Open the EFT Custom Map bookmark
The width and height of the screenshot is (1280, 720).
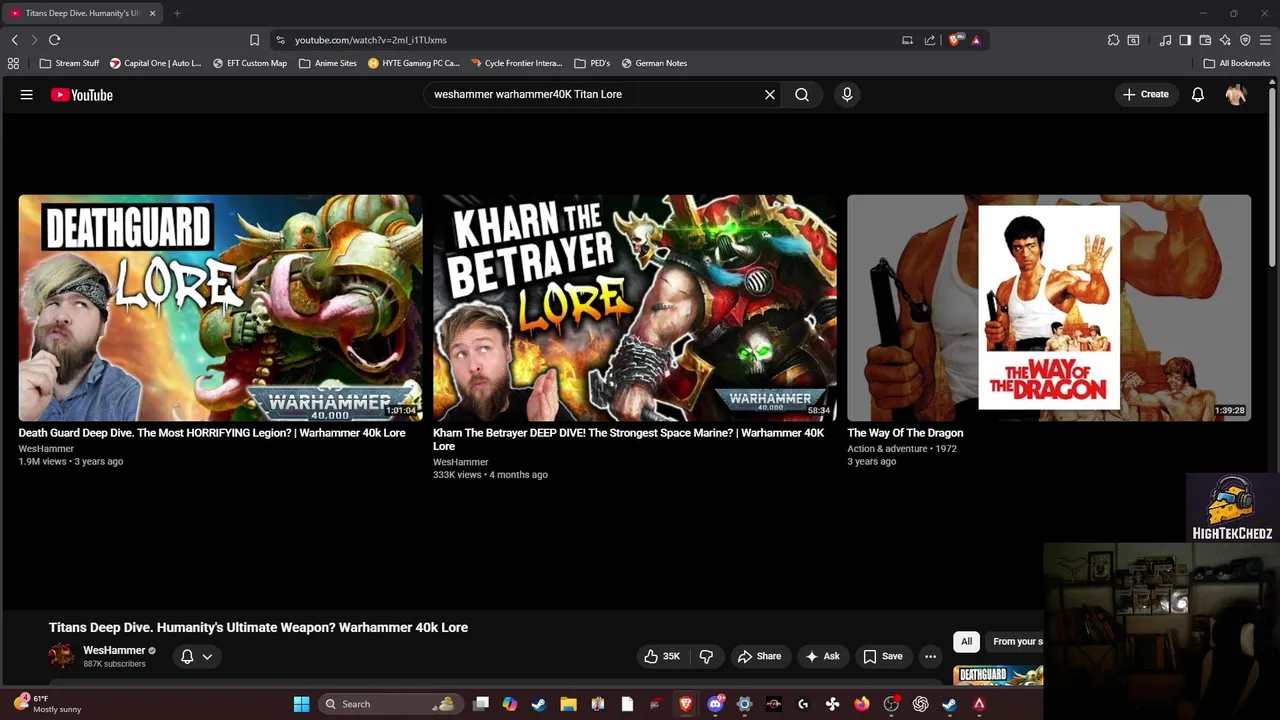(x=250, y=63)
